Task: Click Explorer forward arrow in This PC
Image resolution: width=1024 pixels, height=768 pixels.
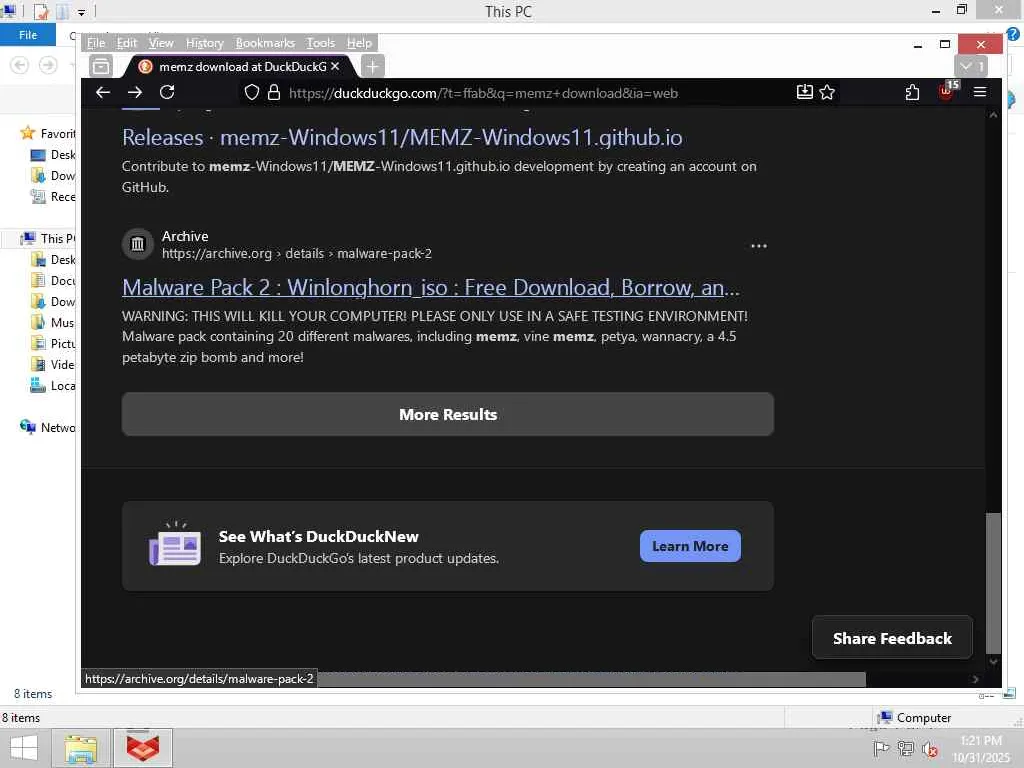Action: (48, 65)
